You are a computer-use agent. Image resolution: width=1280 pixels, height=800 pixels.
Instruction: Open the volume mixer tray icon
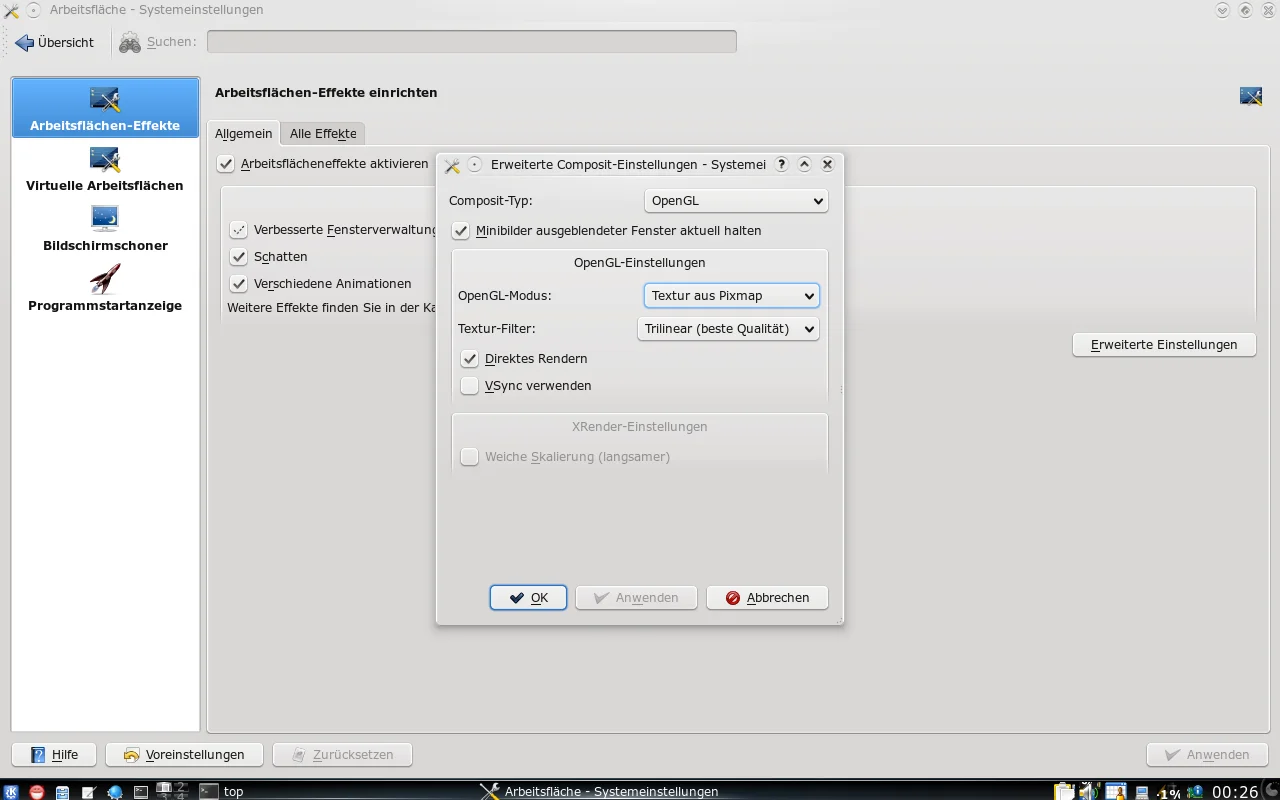(1089, 791)
